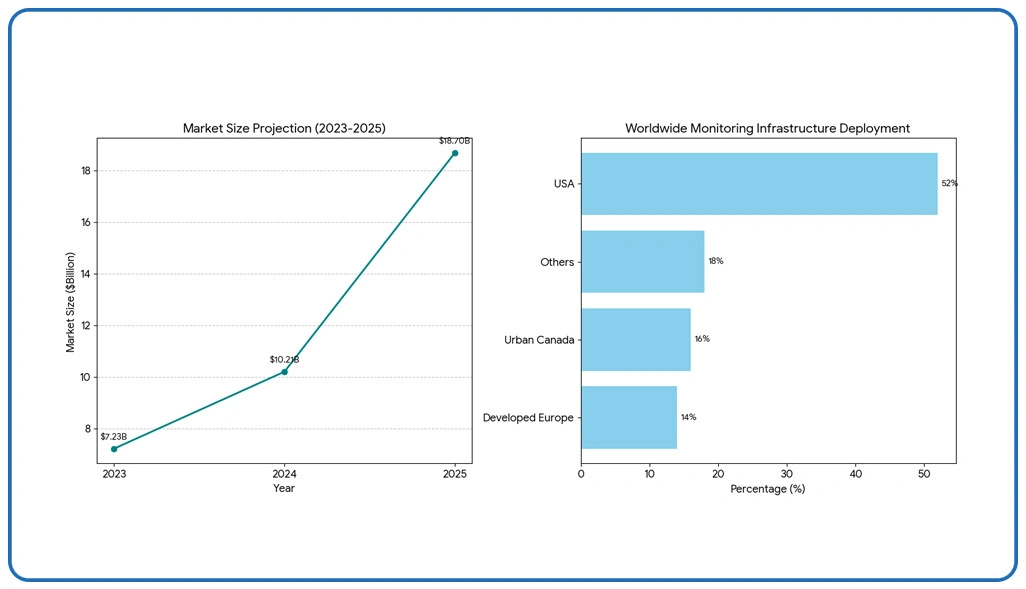1026x589 pixels.
Task: Select the Developed Europe category label
Action: pyautogui.click(x=528, y=418)
